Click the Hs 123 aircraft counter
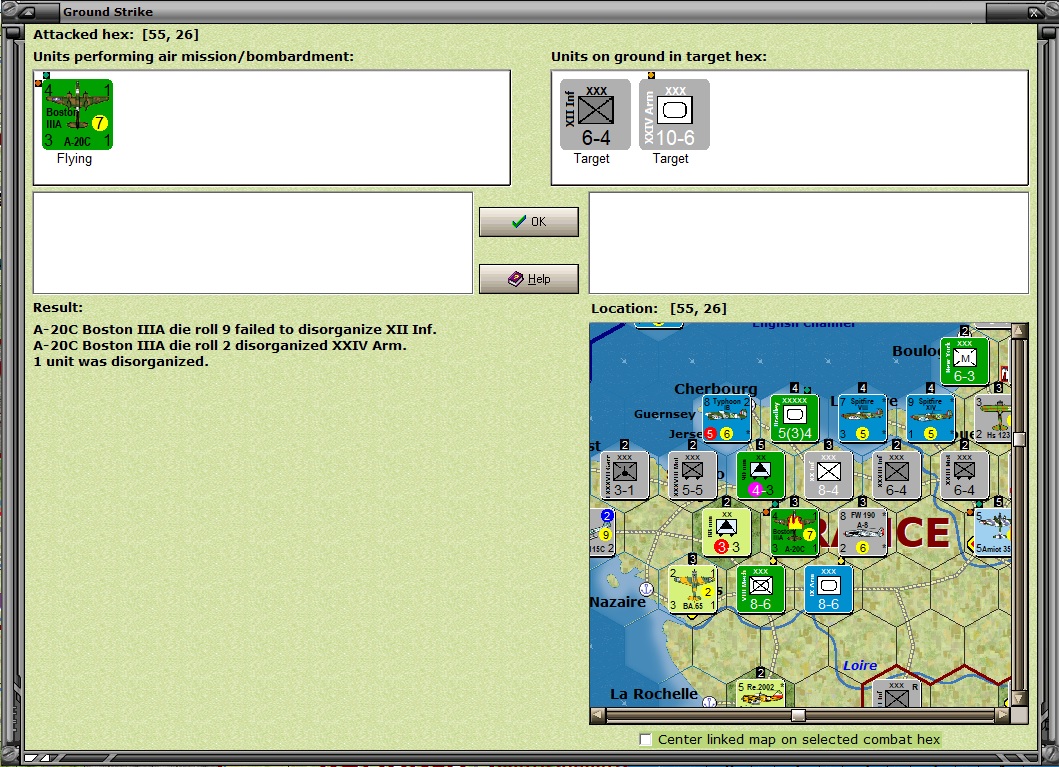Image resolution: width=1059 pixels, height=767 pixels. click(993, 419)
